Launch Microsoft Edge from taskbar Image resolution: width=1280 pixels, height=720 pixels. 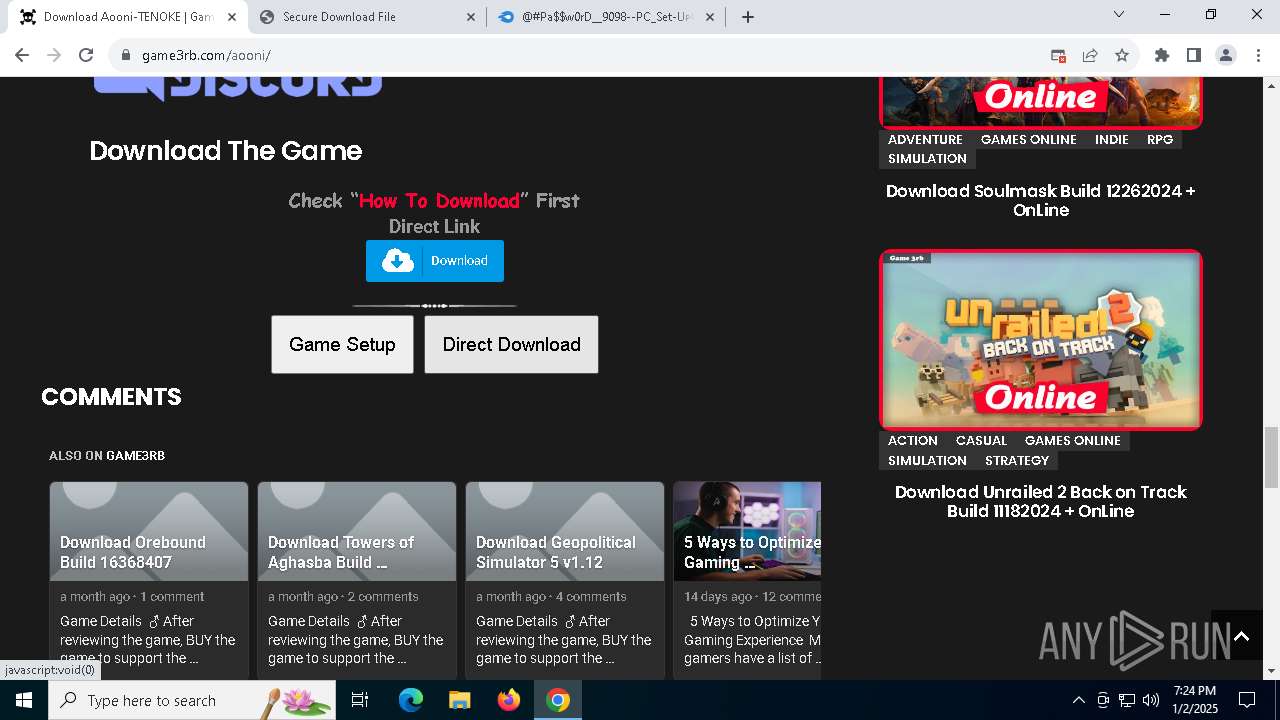click(411, 700)
